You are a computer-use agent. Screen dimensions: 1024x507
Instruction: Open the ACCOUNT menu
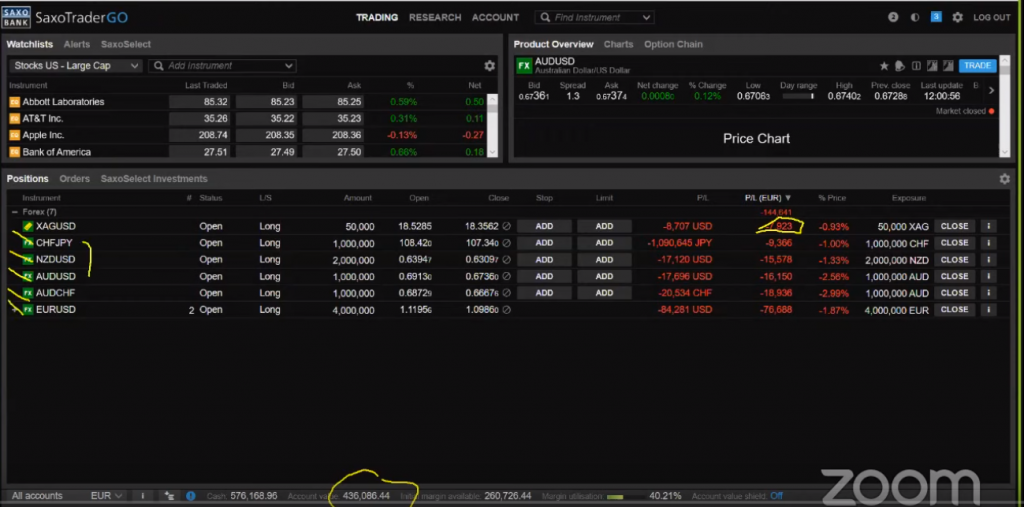point(496,18)
